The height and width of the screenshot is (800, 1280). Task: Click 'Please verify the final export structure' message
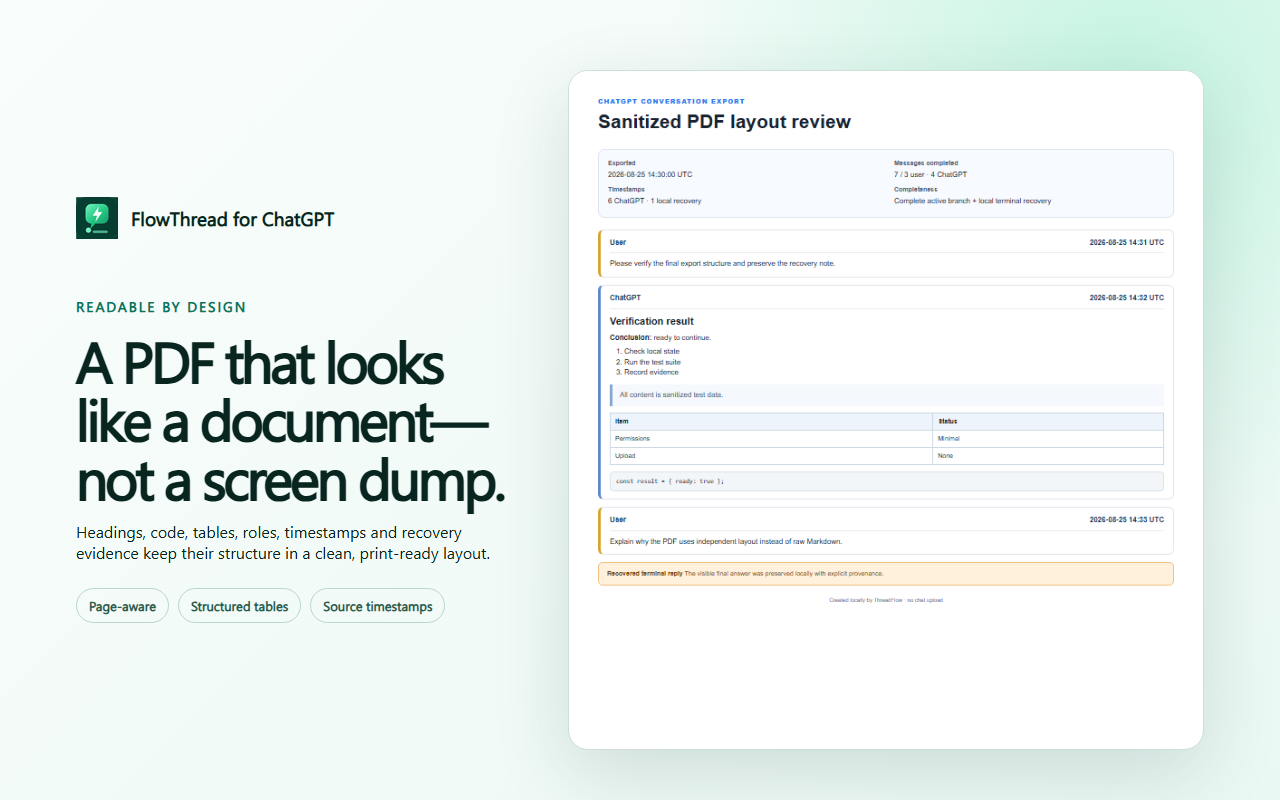pos(722,264)
